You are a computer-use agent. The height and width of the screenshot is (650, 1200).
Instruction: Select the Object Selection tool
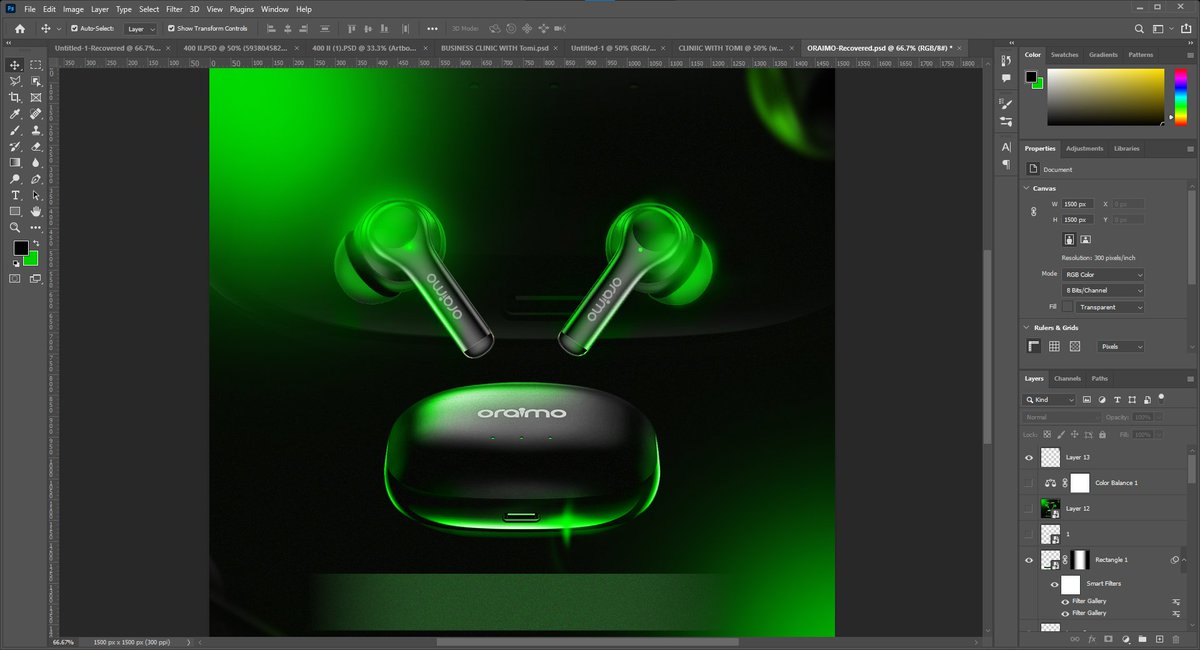pyautogui.click(x=36, y=80)
